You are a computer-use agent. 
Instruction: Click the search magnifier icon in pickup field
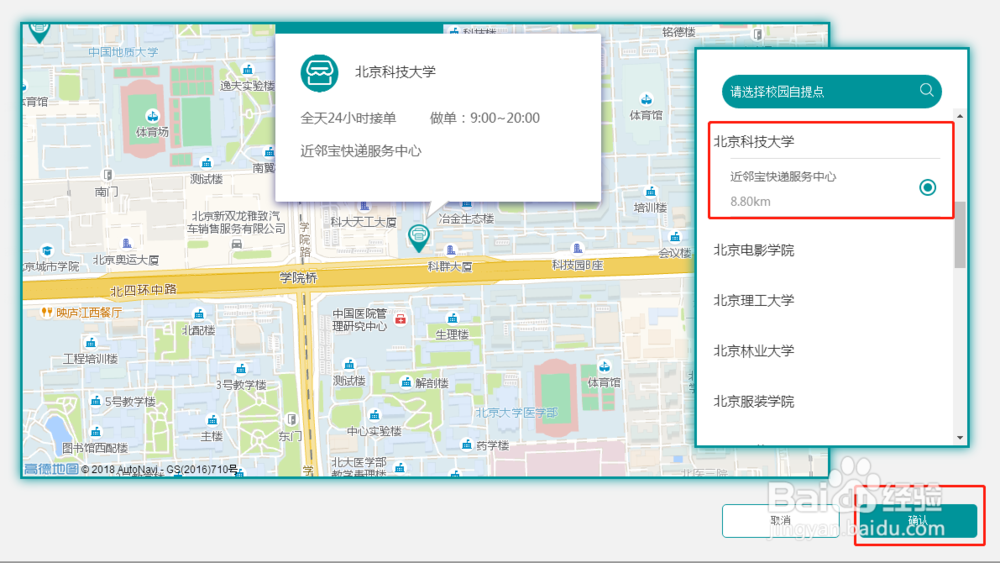[x=927, y=91]
